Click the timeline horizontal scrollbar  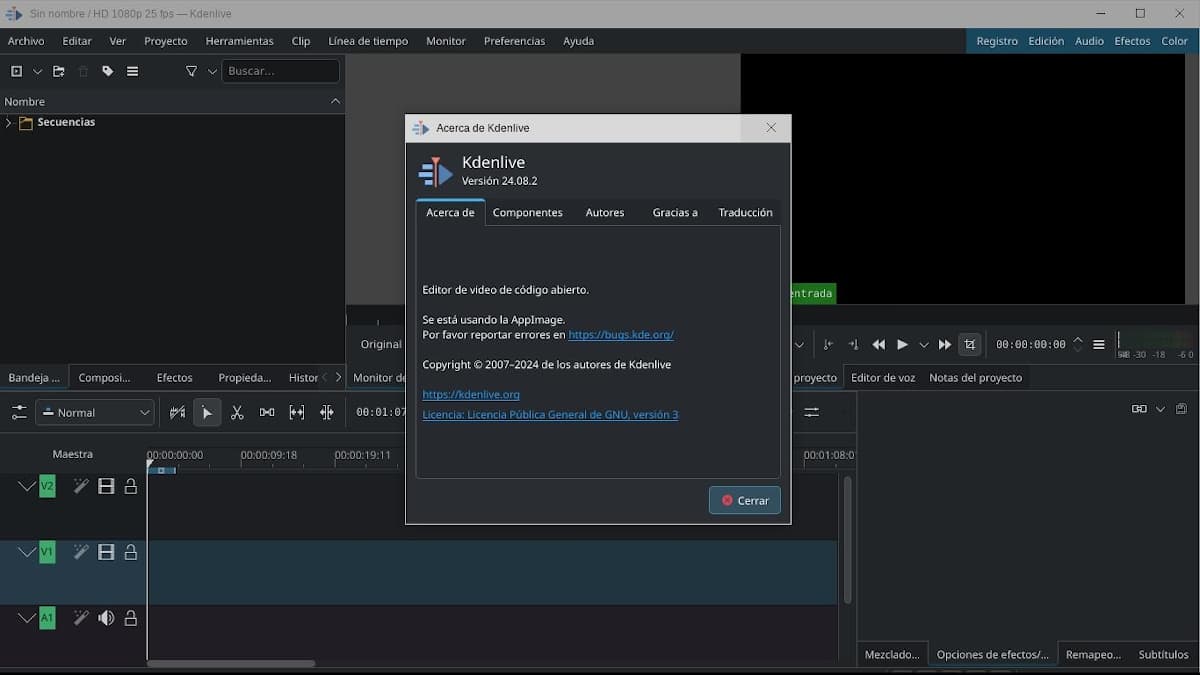(x=231, y=663)
